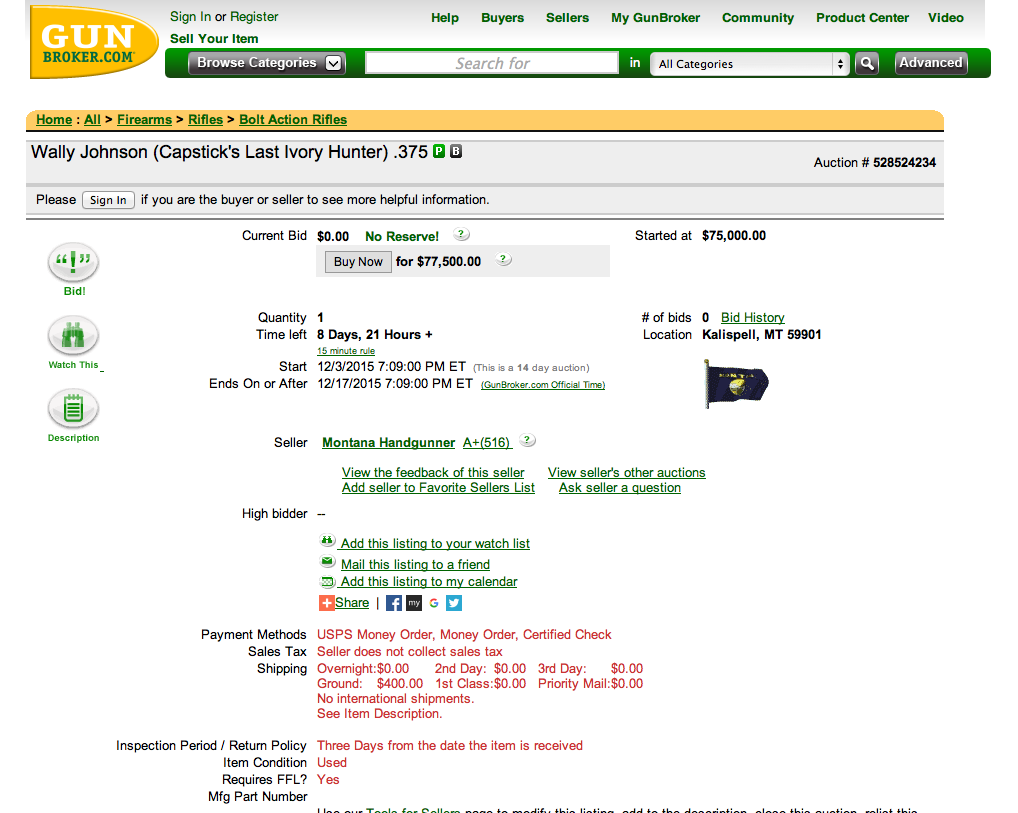Click the Advanced search button
Screen dimensions: 1018x813
(x=931, y=63)
